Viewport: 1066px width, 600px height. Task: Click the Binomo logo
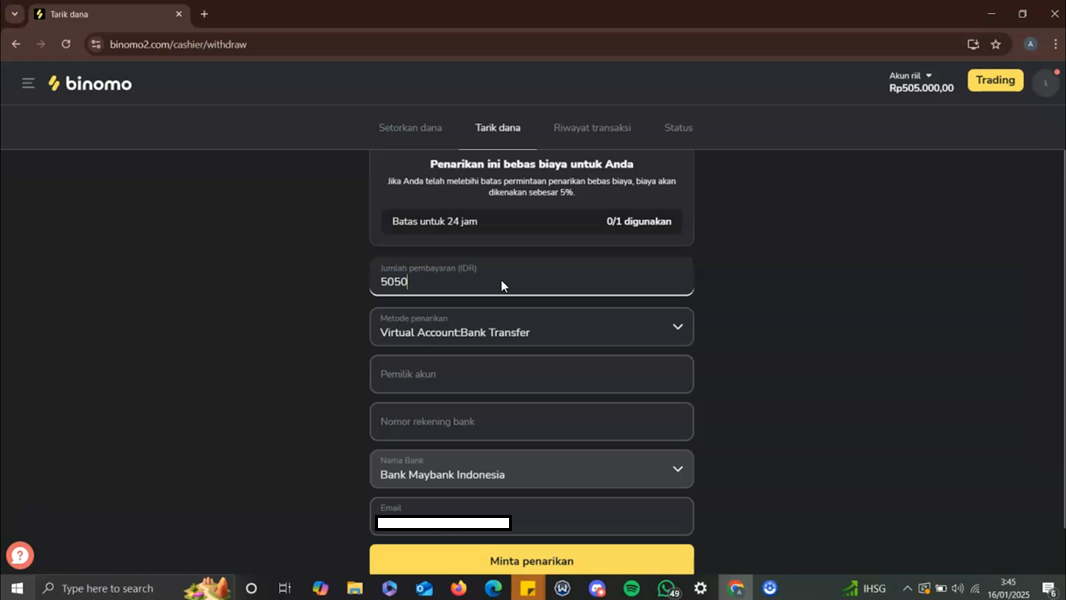coord(90,84)
